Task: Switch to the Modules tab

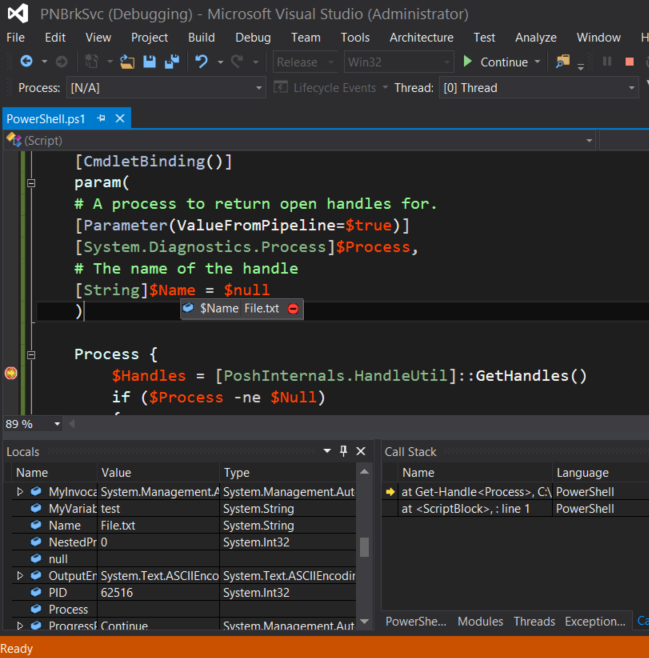Action: 480,621
